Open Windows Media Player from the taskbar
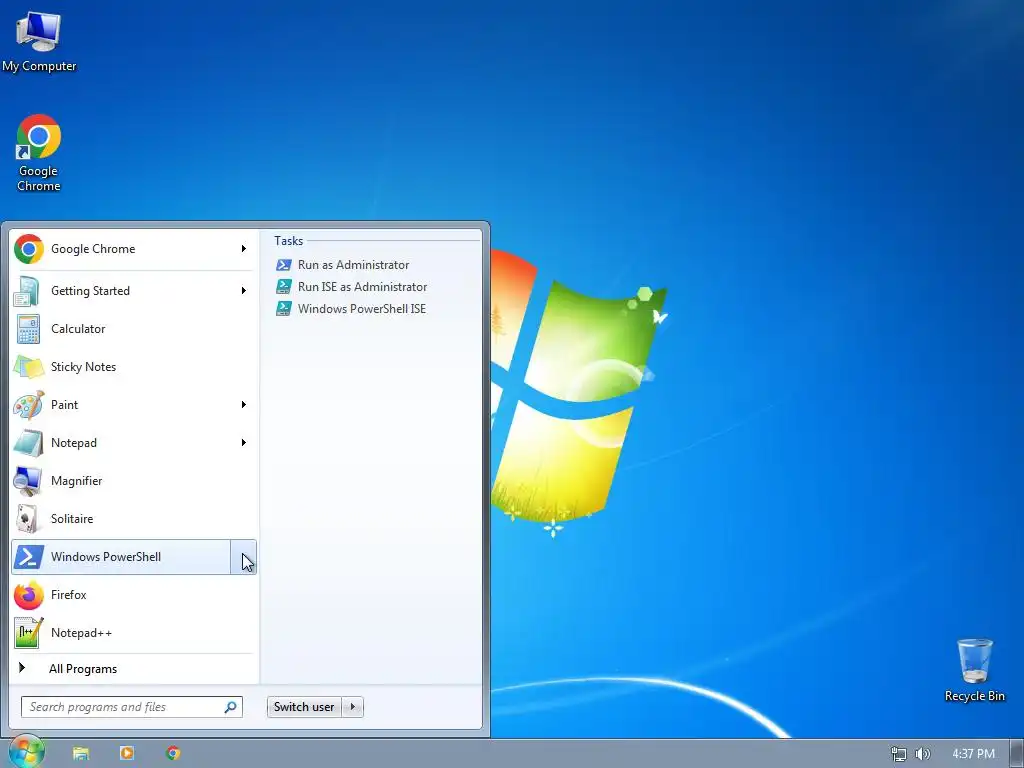The height and width of the screenshot is (768, 1024). pos(127,753)
